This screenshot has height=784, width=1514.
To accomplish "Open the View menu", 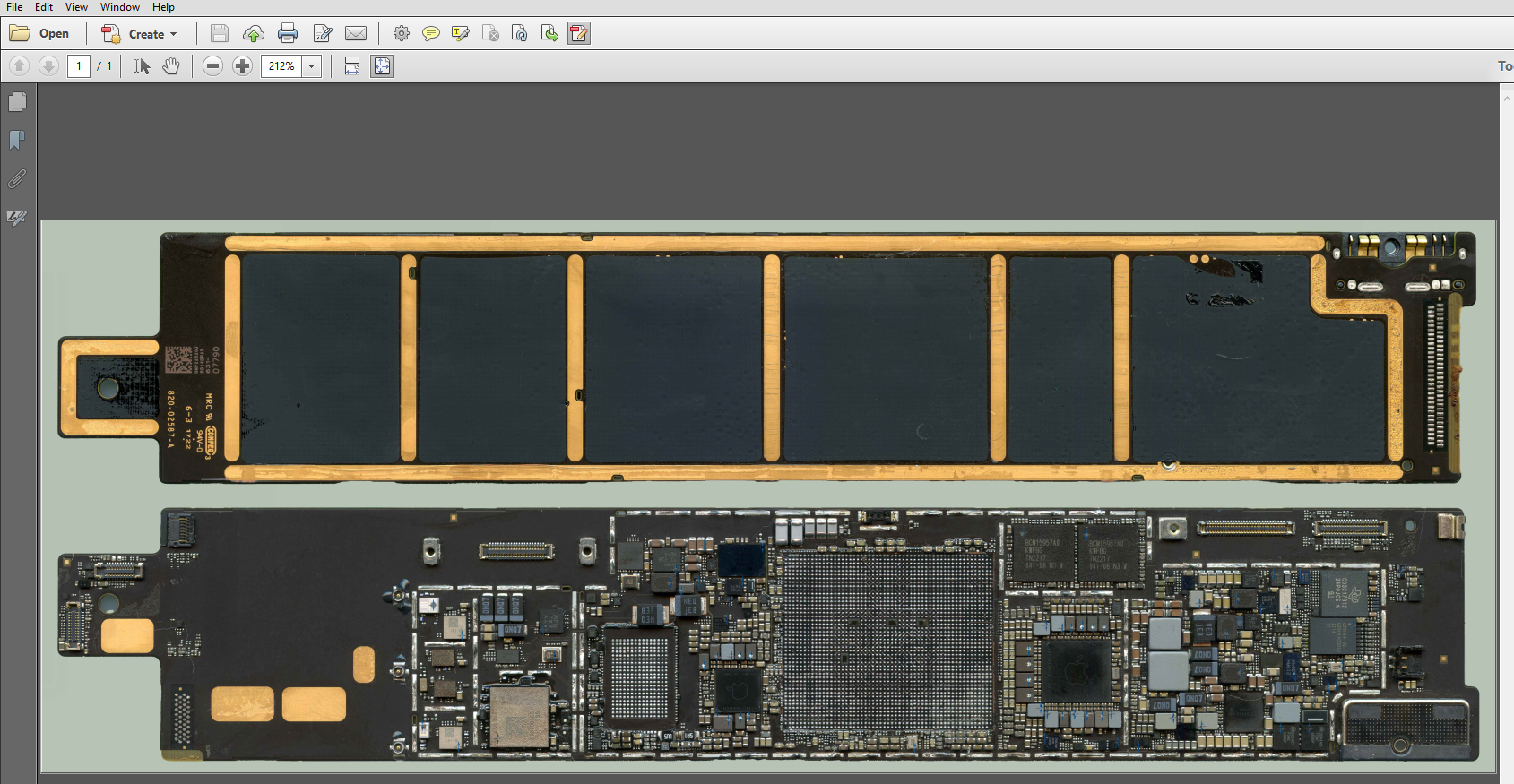I will pos(76,7).
